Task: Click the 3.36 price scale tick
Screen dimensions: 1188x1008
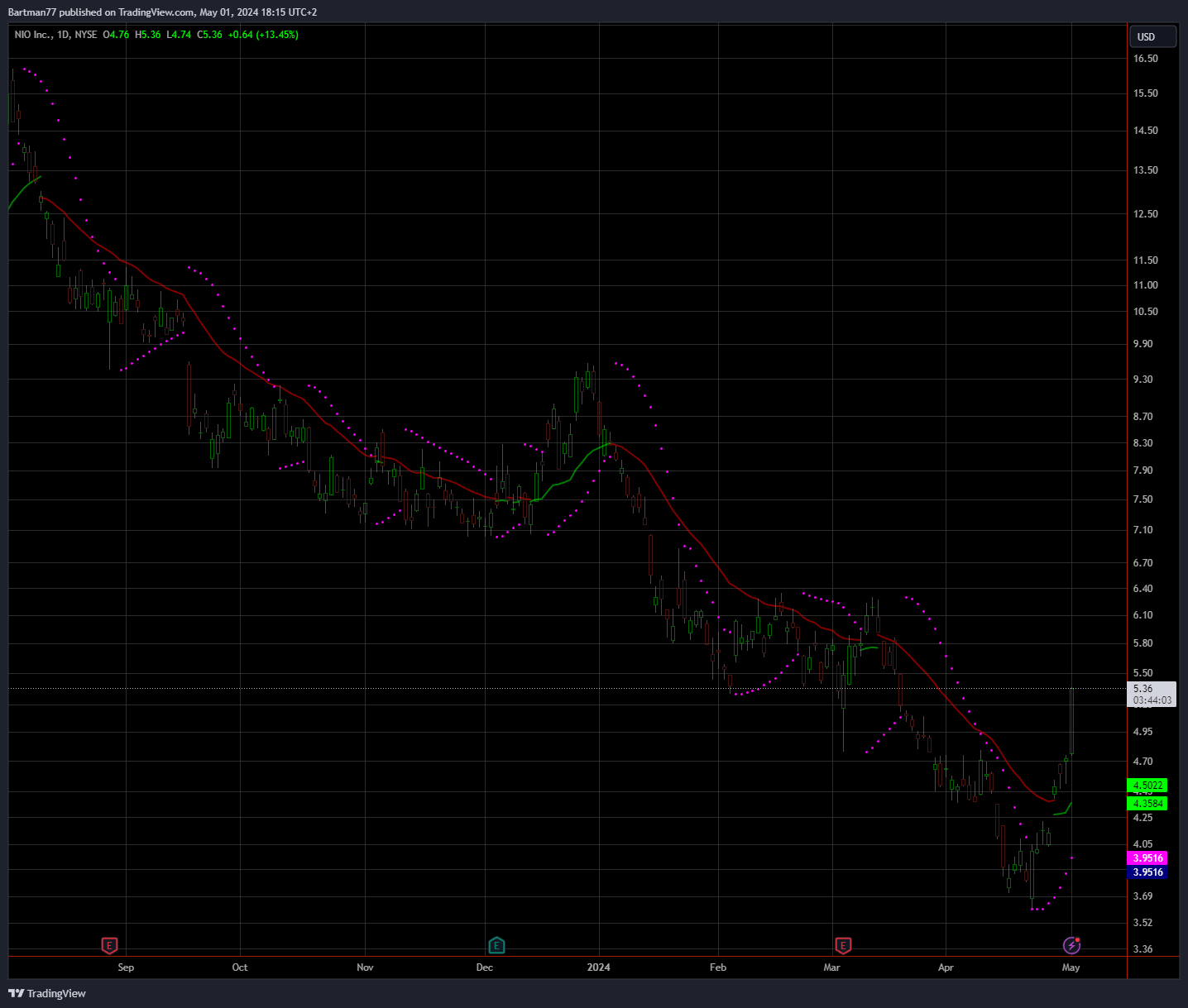Action: (1143, 949)
